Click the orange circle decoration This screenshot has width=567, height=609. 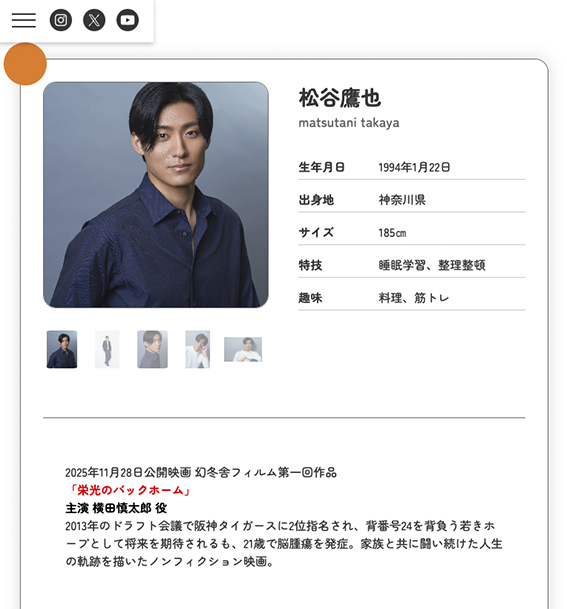pyautogui.click(x=25, y=64)
